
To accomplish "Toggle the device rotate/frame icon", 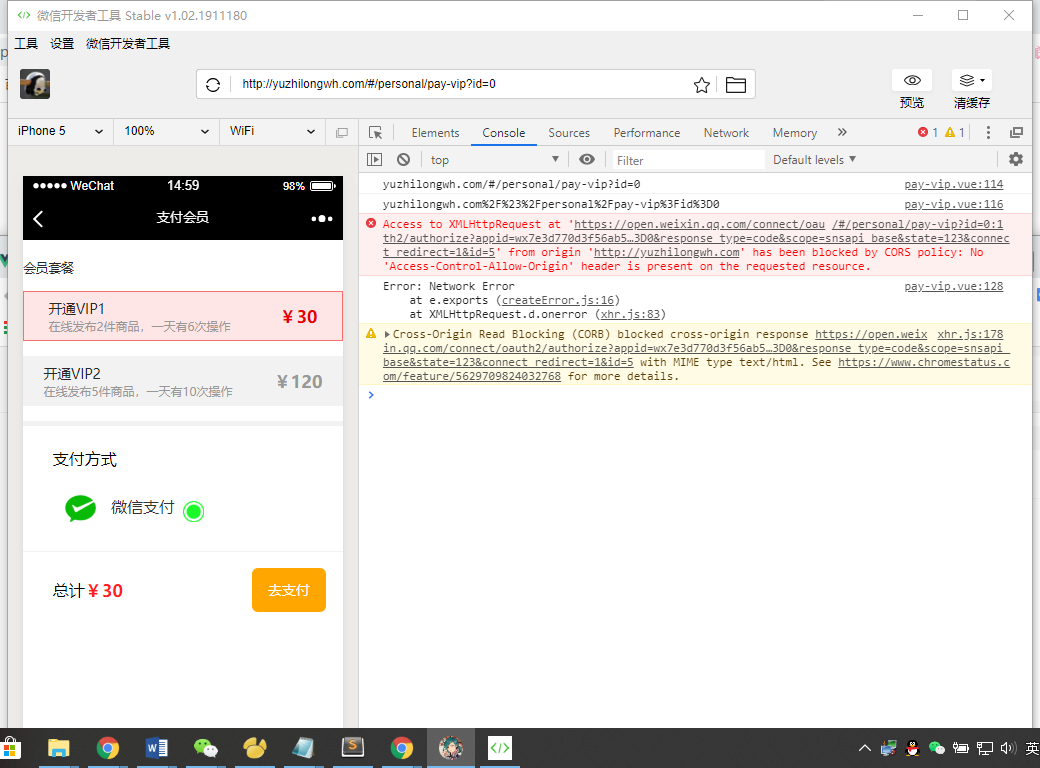I will 342,133.
